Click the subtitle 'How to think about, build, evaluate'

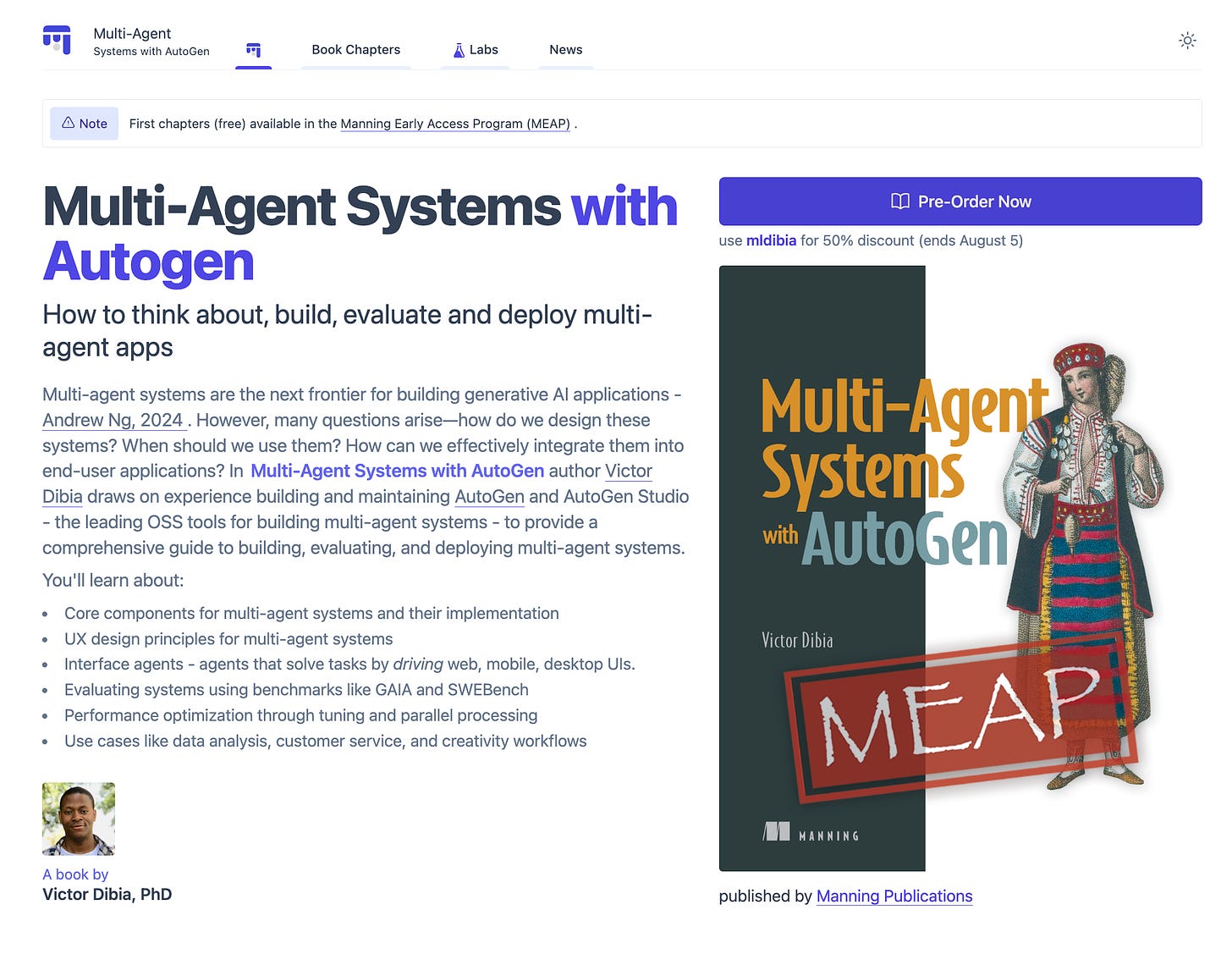pos(347,331)
